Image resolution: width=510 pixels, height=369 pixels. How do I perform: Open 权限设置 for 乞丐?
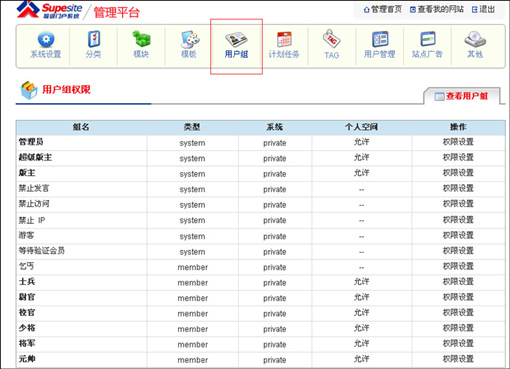458,266
